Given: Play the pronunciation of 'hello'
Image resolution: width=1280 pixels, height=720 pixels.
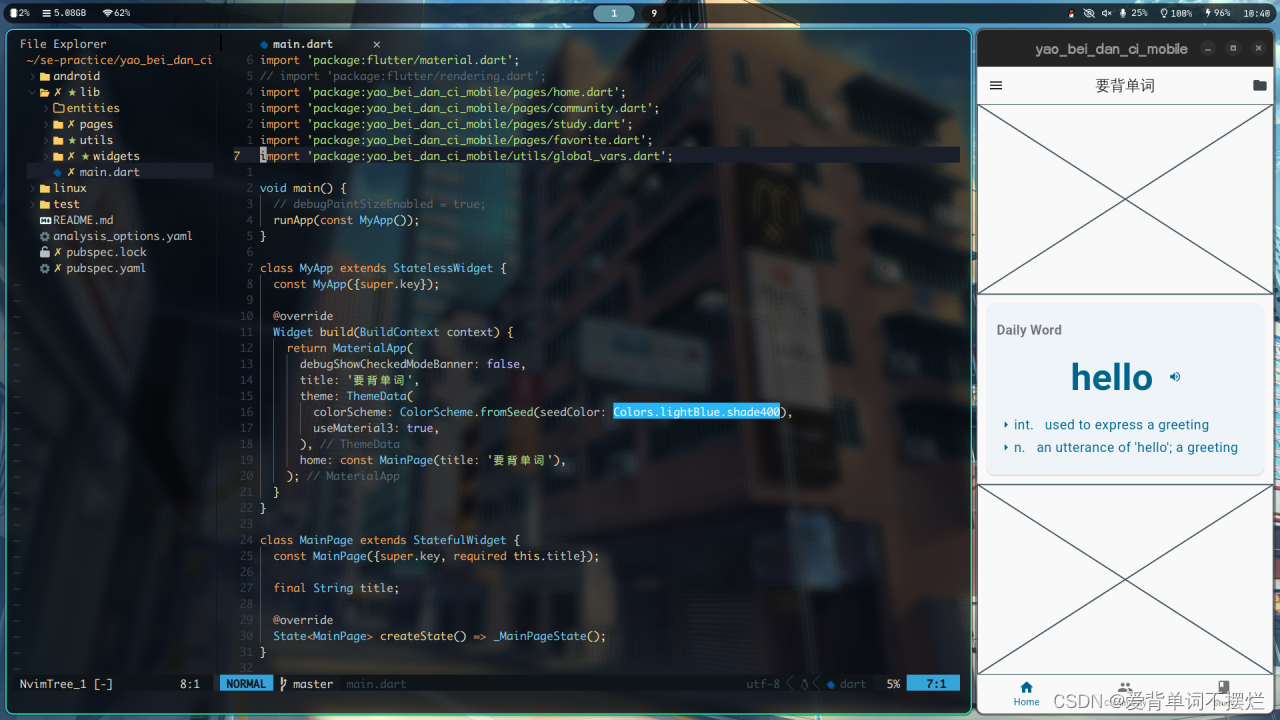Looking at the screenshot, I should tap(1175, 377).
